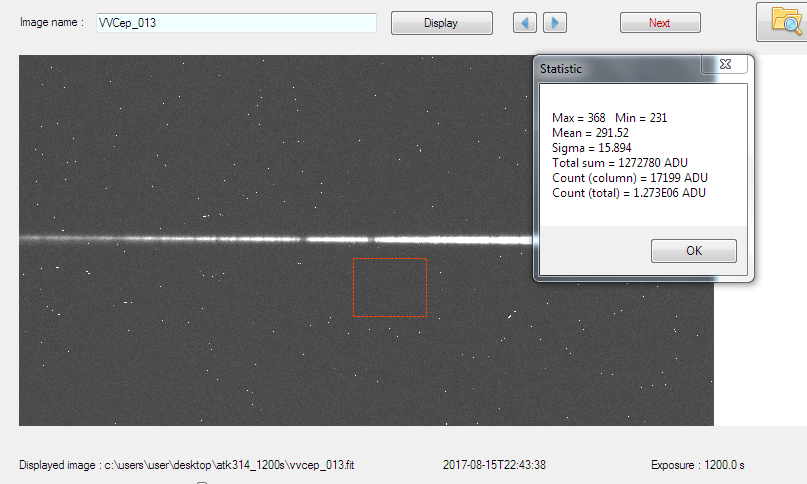
Task: Close the Statistic dialog with X
Action: point(725,65)
